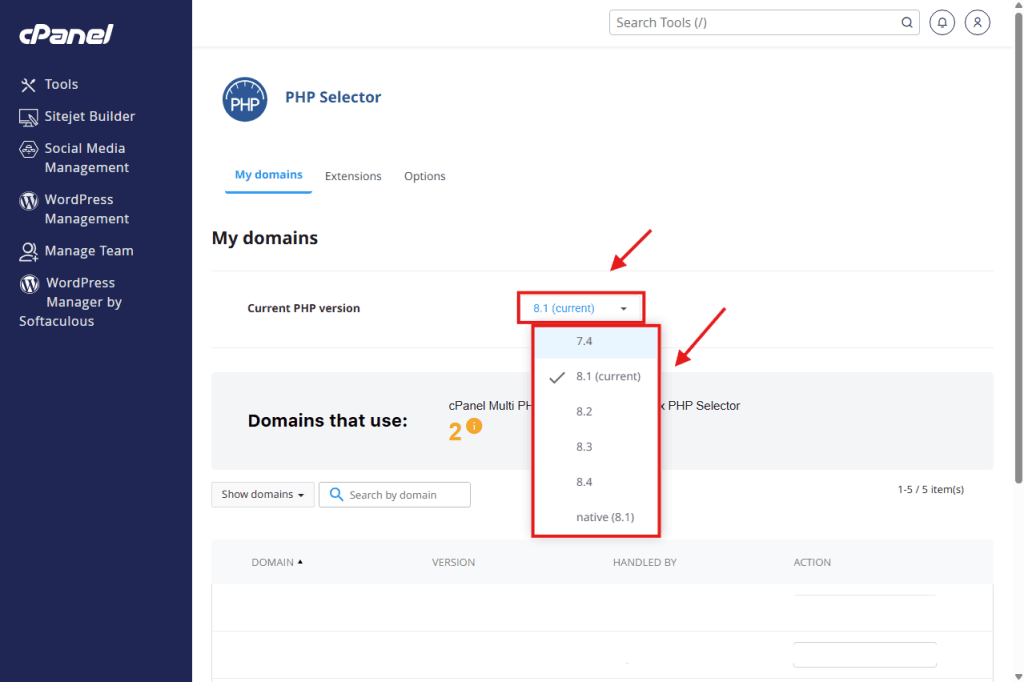The width and height of the screenshot is (1024, 682).
Task: Expand the Show domains dropdown
Action: click(263, 495)
